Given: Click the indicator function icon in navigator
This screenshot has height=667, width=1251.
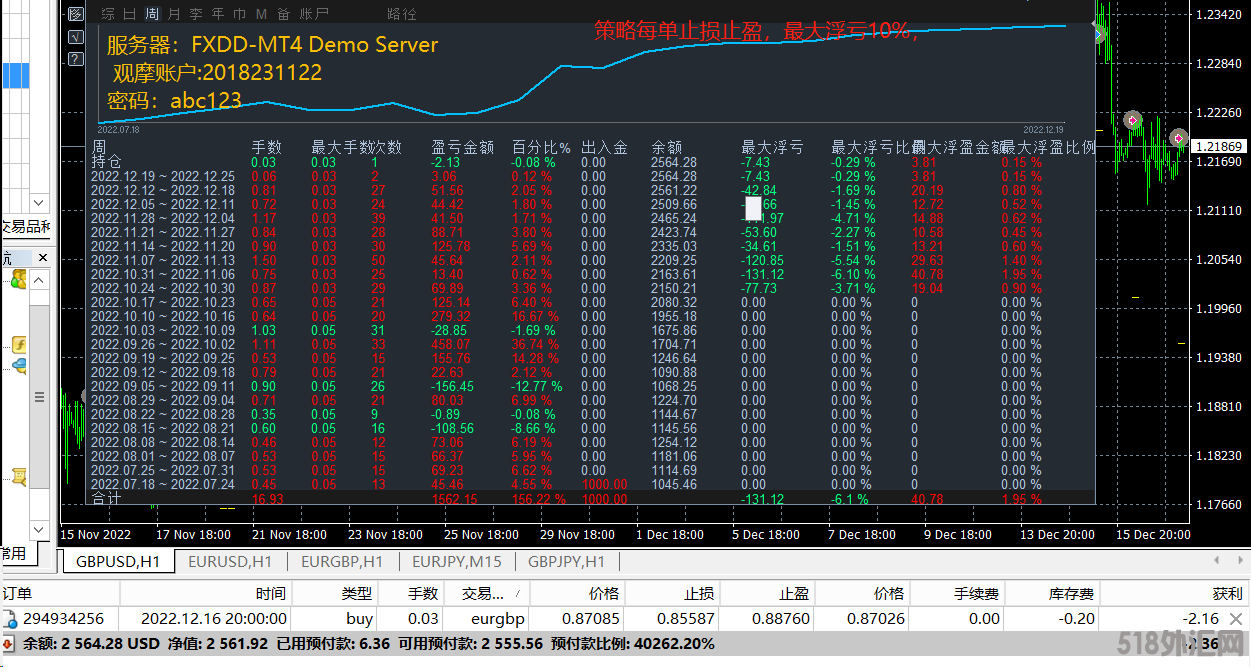Looking at the screenshot, I should (x=19, y=345).
